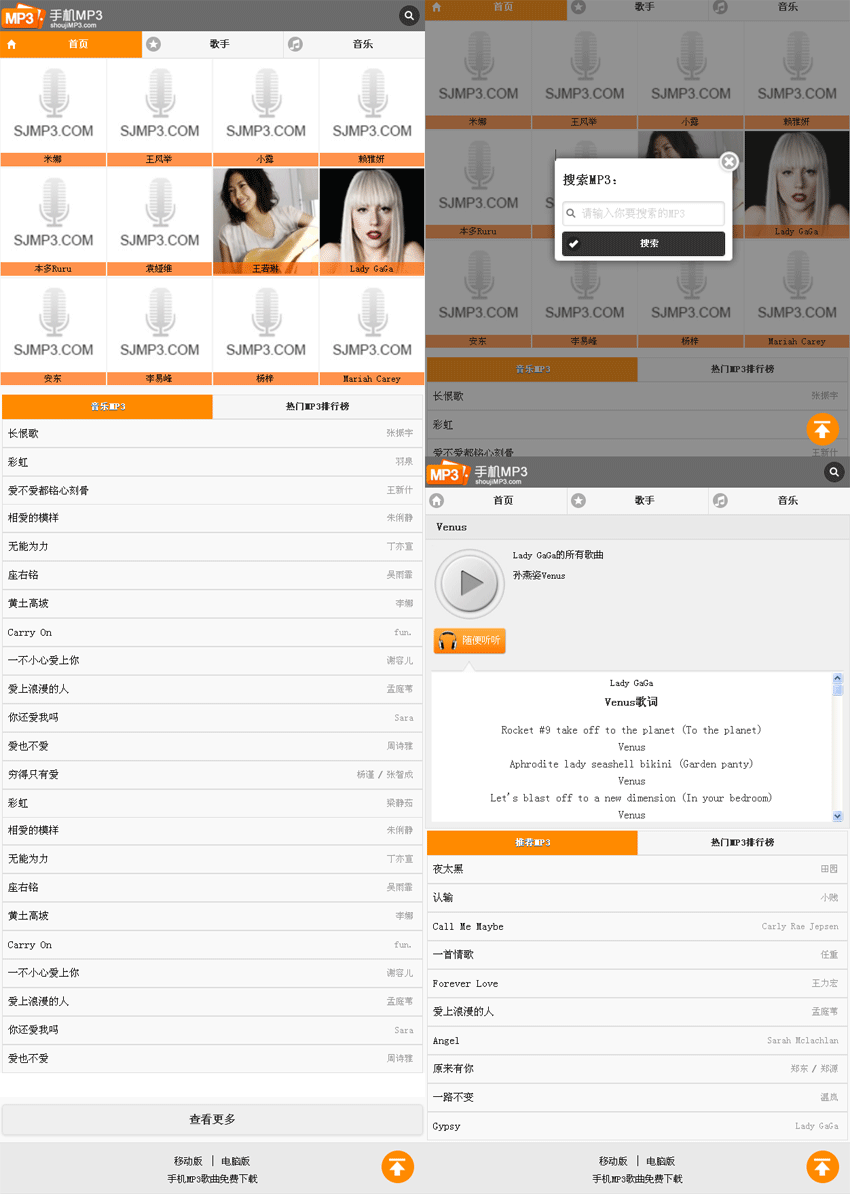This screenshot has width=850, height=1194.
Task: Click the star icon beside 歌手 on the Venus page
Action: 578,500
